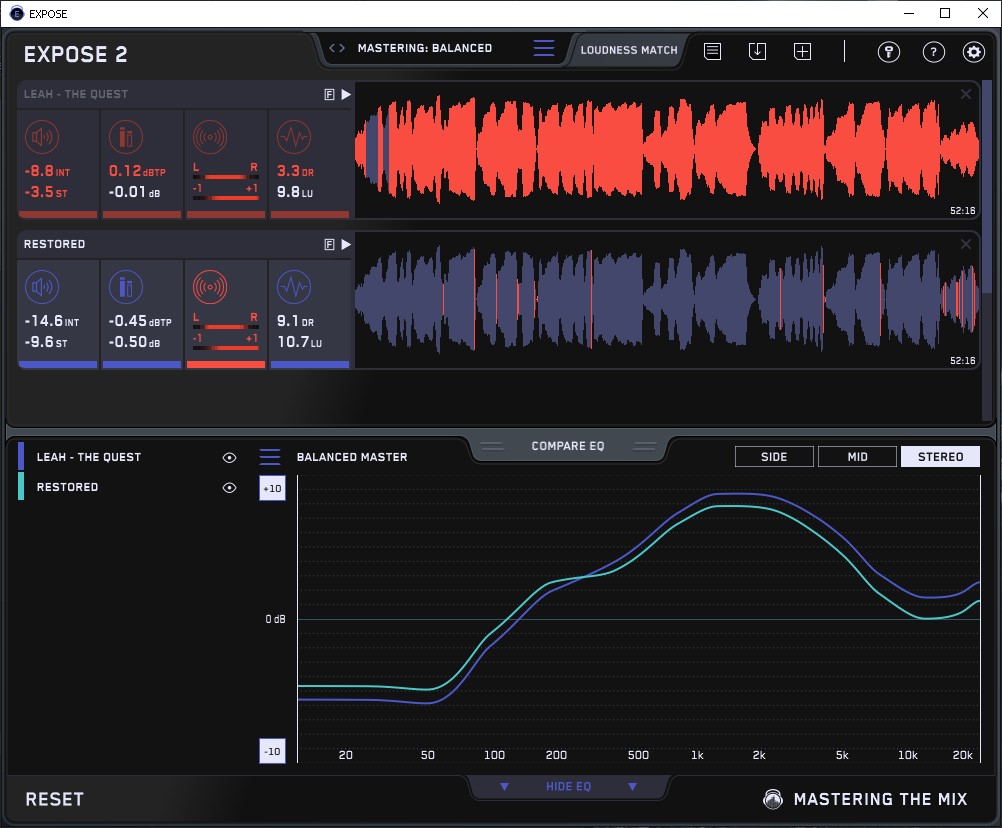Toggle visibility of Restored EQ curve

coord(229,487)
